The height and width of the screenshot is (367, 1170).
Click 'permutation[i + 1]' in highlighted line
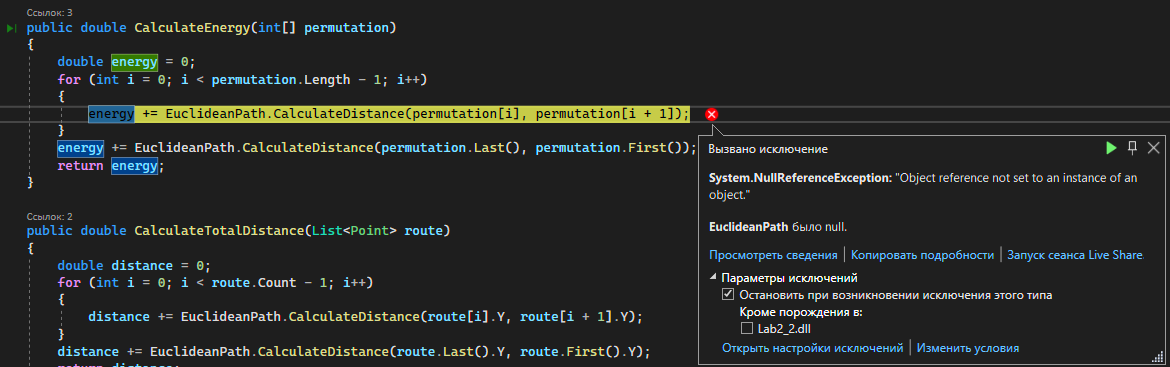(605, 114)
